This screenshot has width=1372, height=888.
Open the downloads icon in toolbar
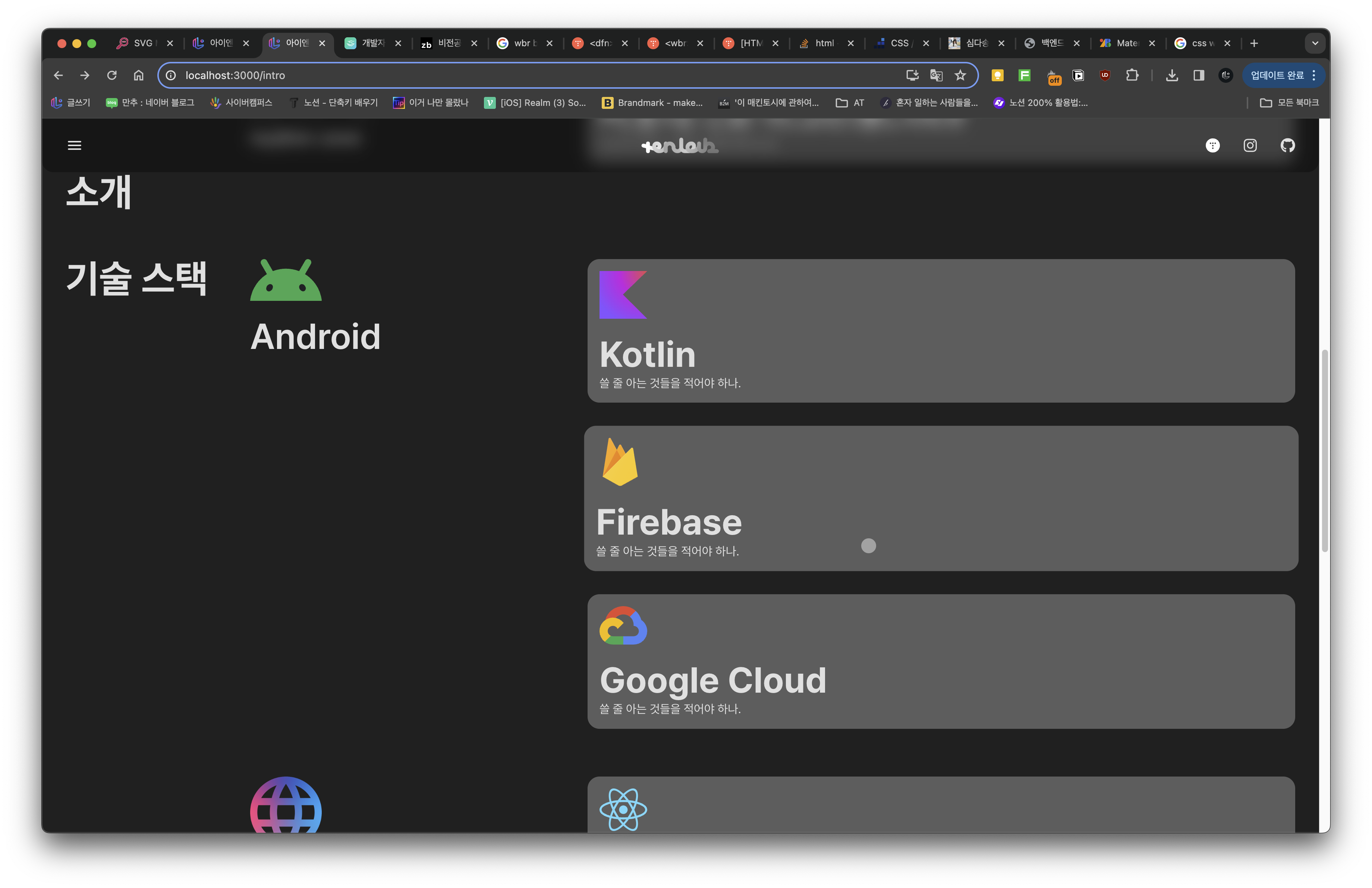click(x=1171, y=75)
